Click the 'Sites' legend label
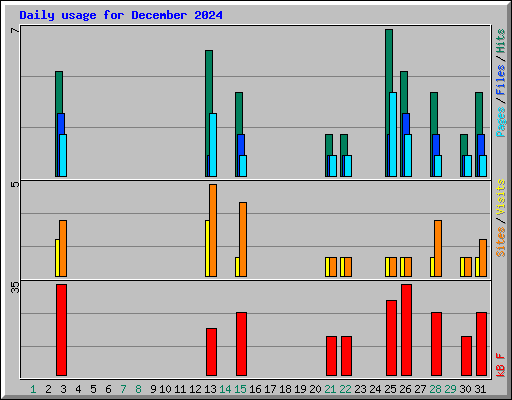 (500, 242)
